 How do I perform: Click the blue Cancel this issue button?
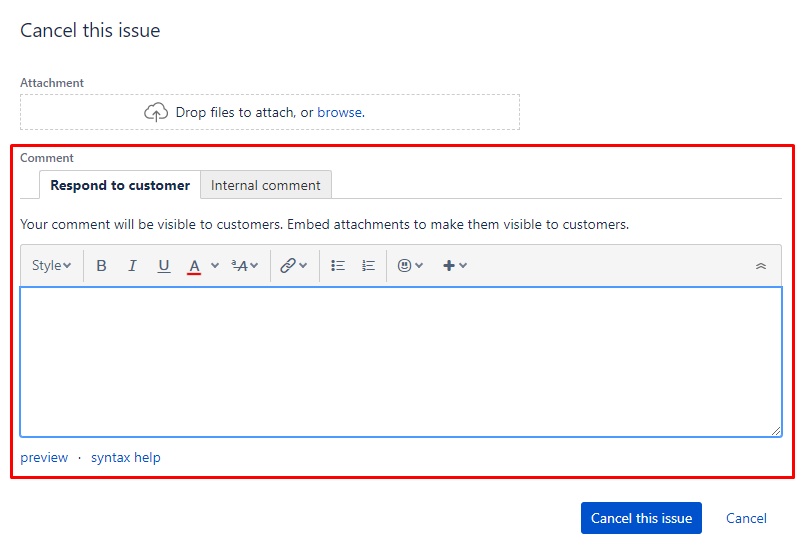click(x=641, y=518)
